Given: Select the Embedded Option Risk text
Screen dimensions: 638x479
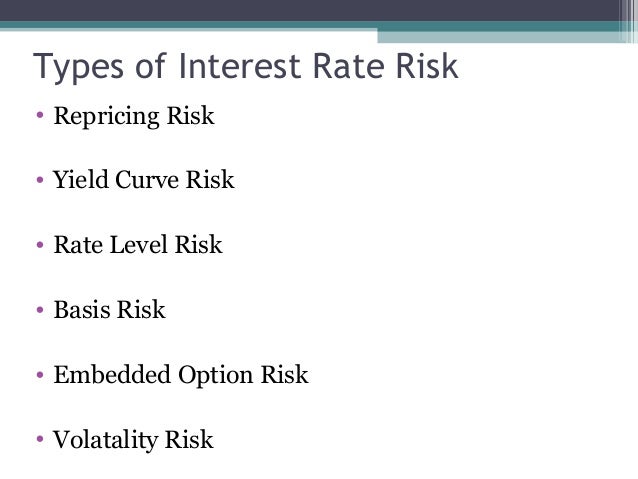Looking at the screenshot, I should (181, 376).
